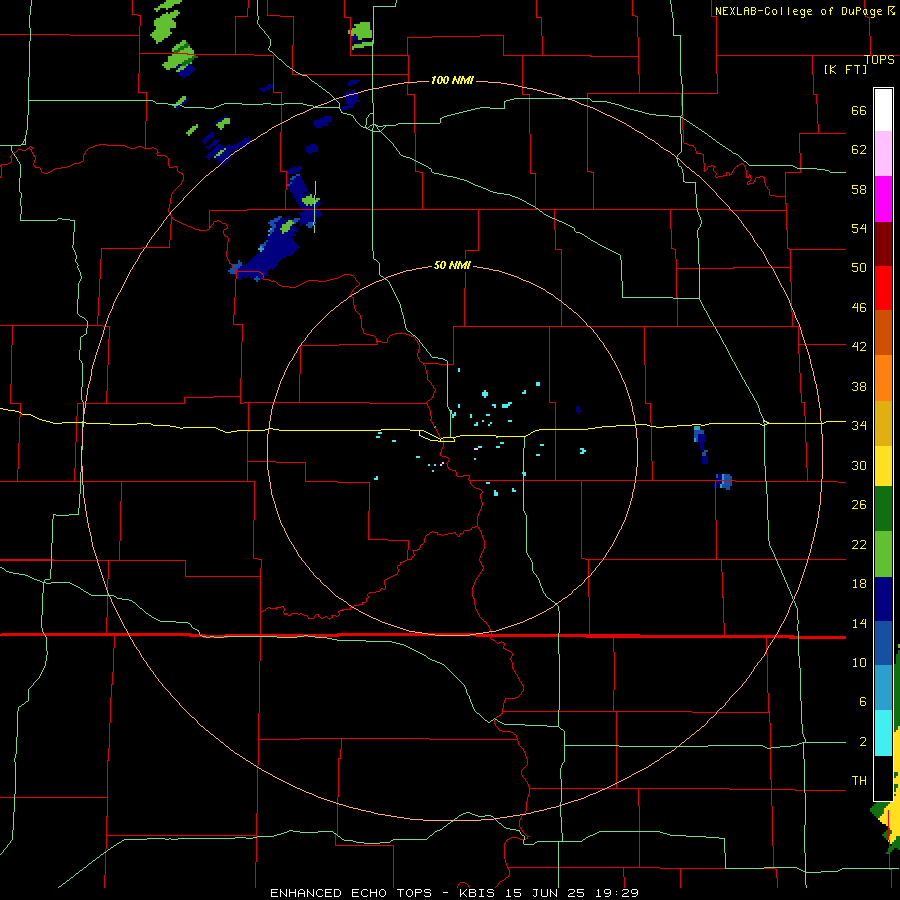The width and height of the screenshot is (900, 900).
Task: Select the light green legend swatch
Action: tap(883, 554)
